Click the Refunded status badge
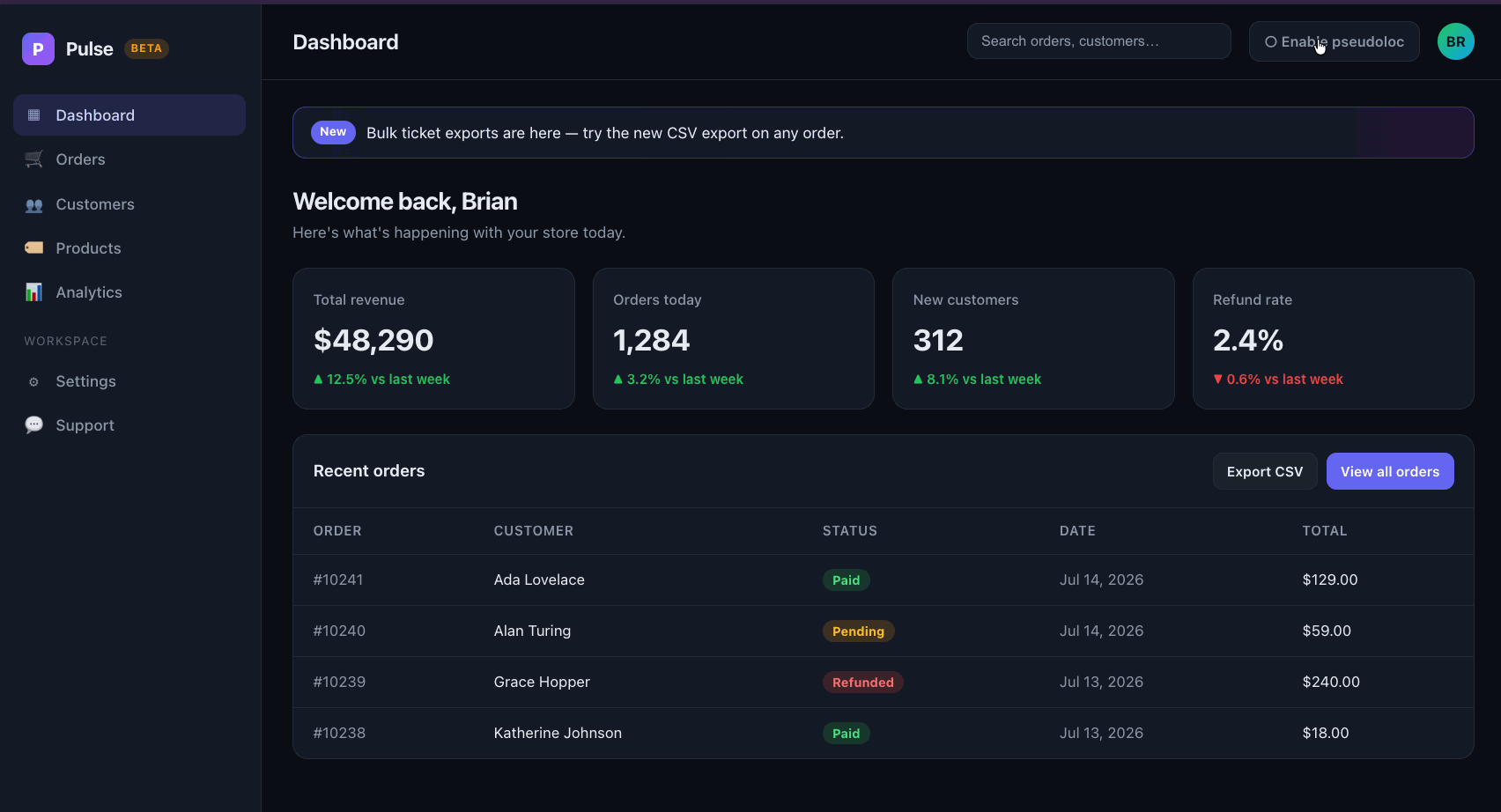This screenshot has height=812, width=1501. [862, 683]
